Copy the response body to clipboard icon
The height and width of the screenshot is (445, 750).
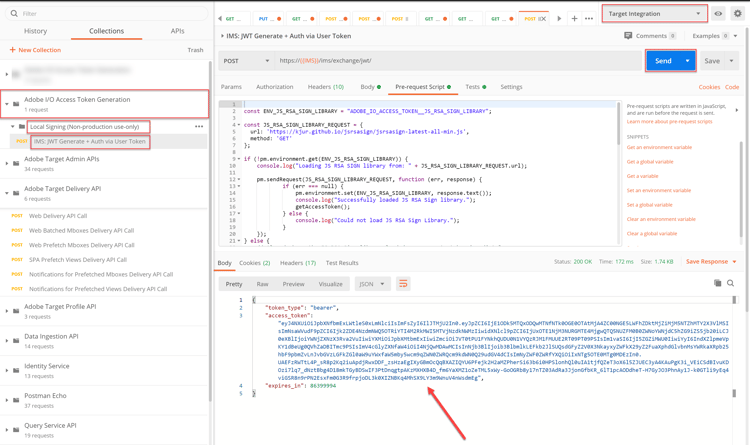pyautogui.click(x=717, y=283)
